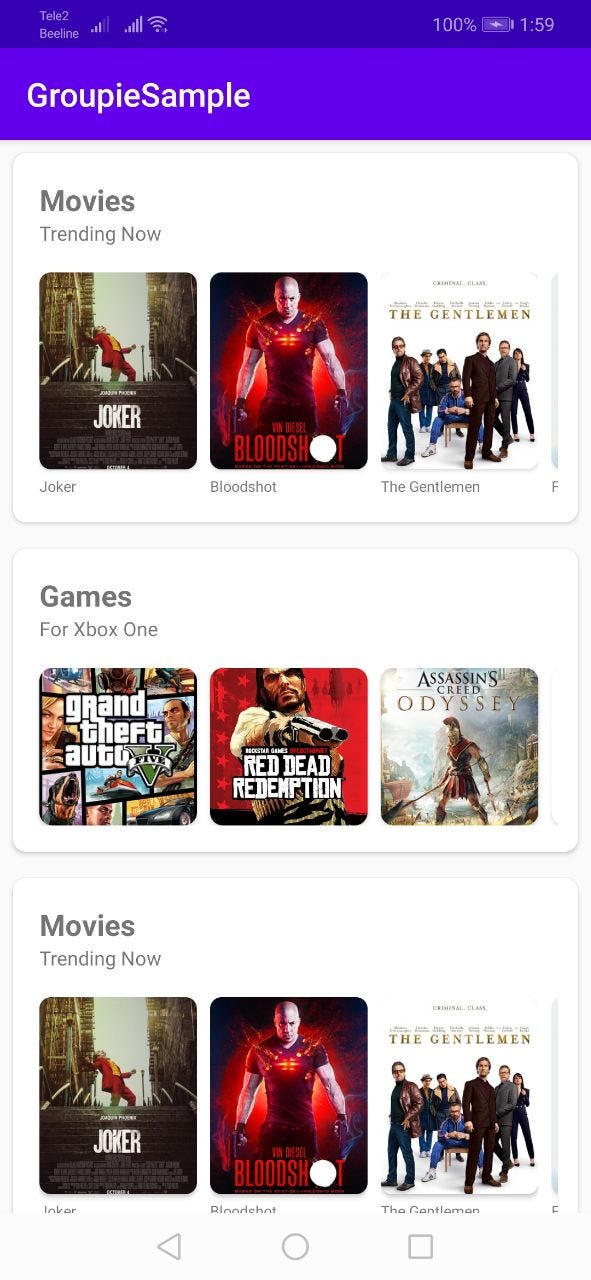The height and width of the screenshot is (1280, 591).
Task: Tap the battery icon in status bar
Action: coord(497,24)
